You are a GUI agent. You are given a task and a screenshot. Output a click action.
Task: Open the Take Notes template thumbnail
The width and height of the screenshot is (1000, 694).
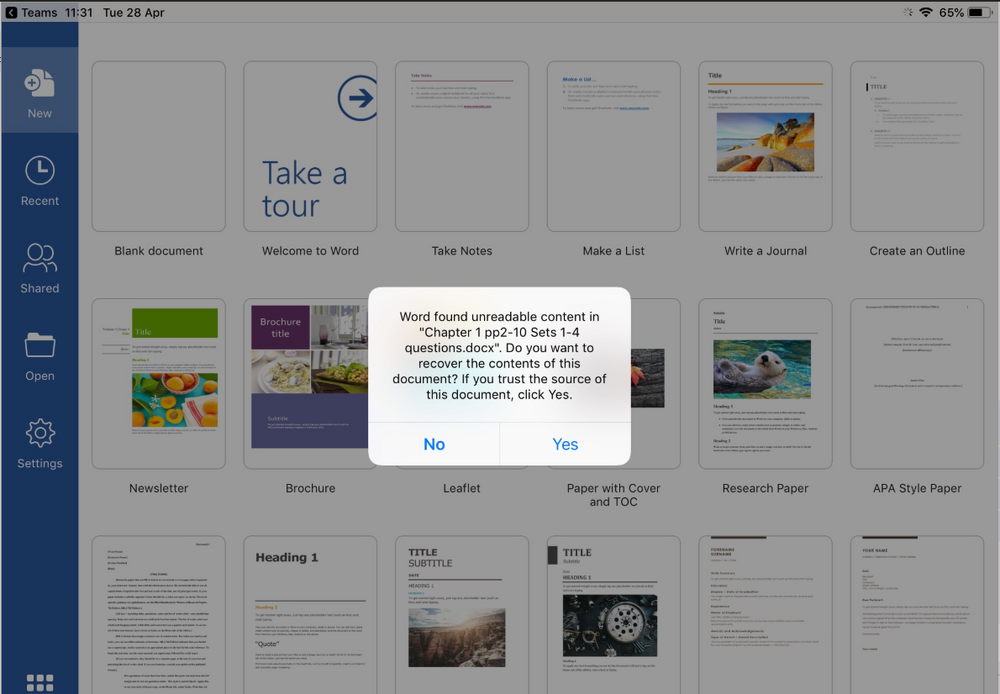pos(462,146)
